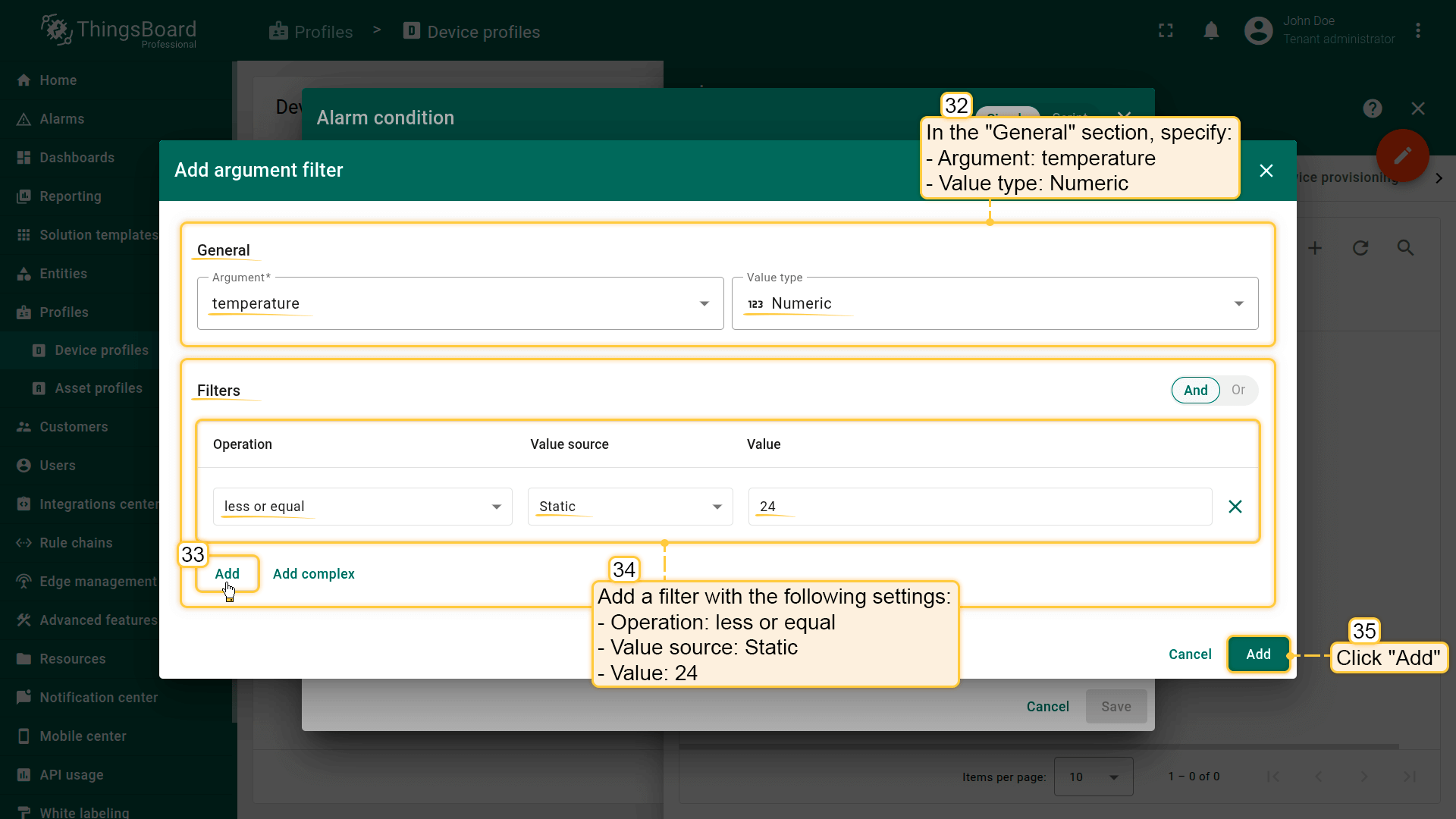Expand the Value type Numeric dropdown
Viewport: 1456px width, 819px height.
pyautogui.click(x=994, y=303)
